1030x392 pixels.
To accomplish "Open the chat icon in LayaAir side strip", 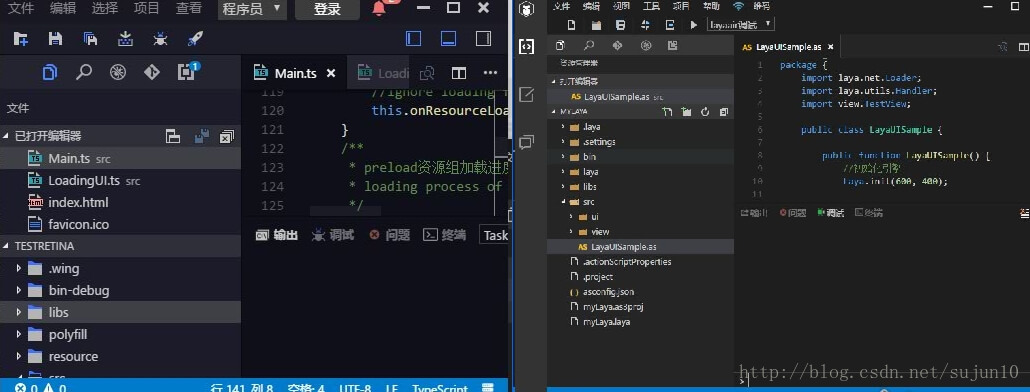I will (527, 142).
